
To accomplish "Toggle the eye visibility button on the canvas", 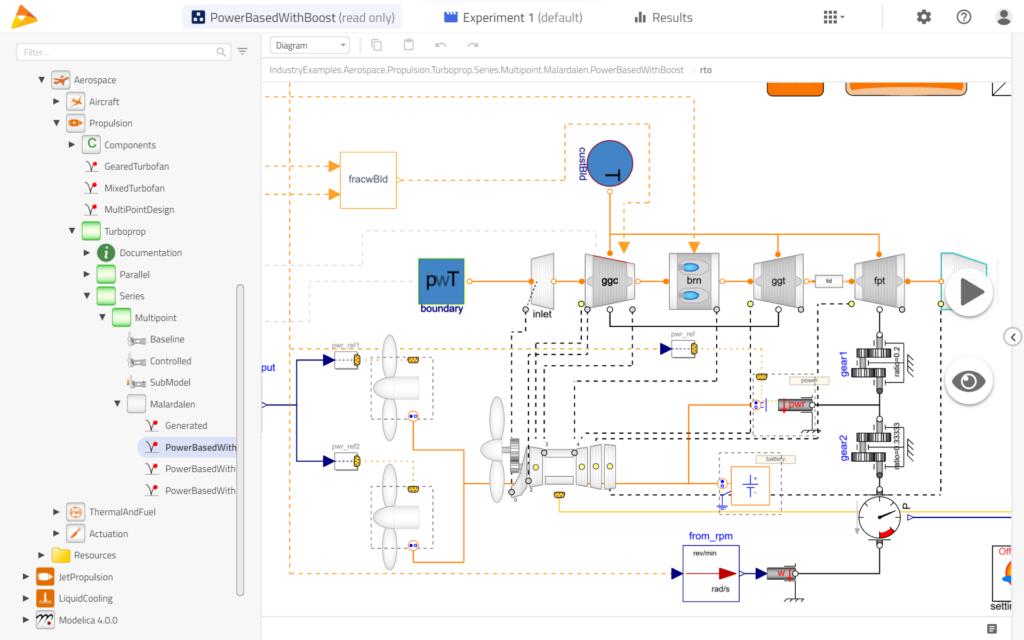I will tap(967, 380).
